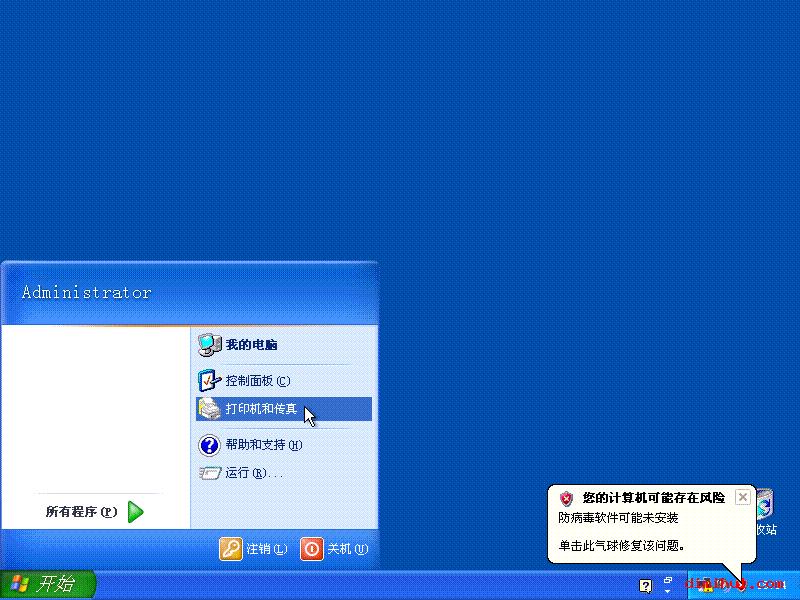
Task: Launch the 运行 Run dialog entry
Action: pyautogui.click(x=284, y=473)
